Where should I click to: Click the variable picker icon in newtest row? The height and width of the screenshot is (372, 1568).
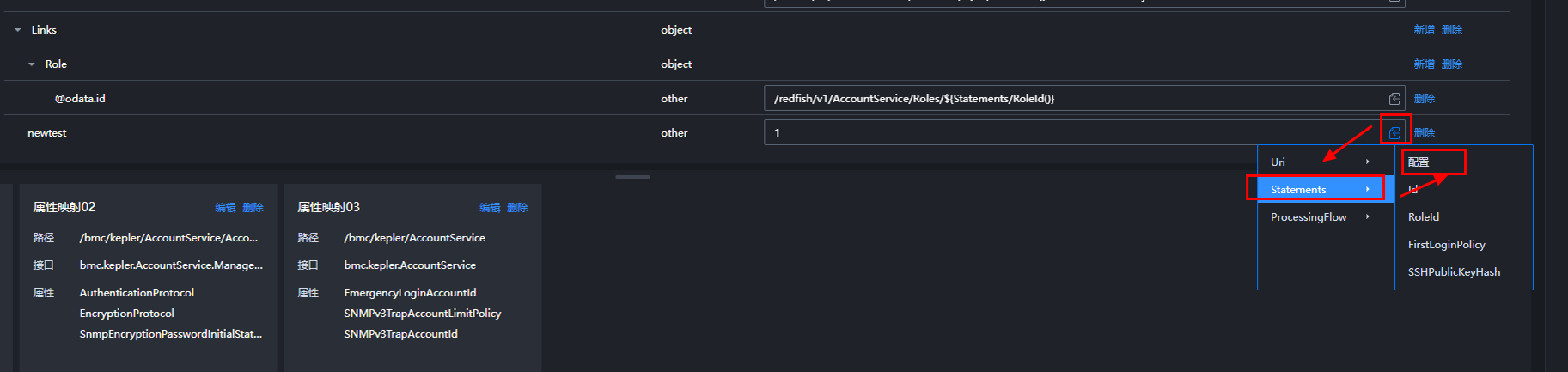pos(1394,132)
